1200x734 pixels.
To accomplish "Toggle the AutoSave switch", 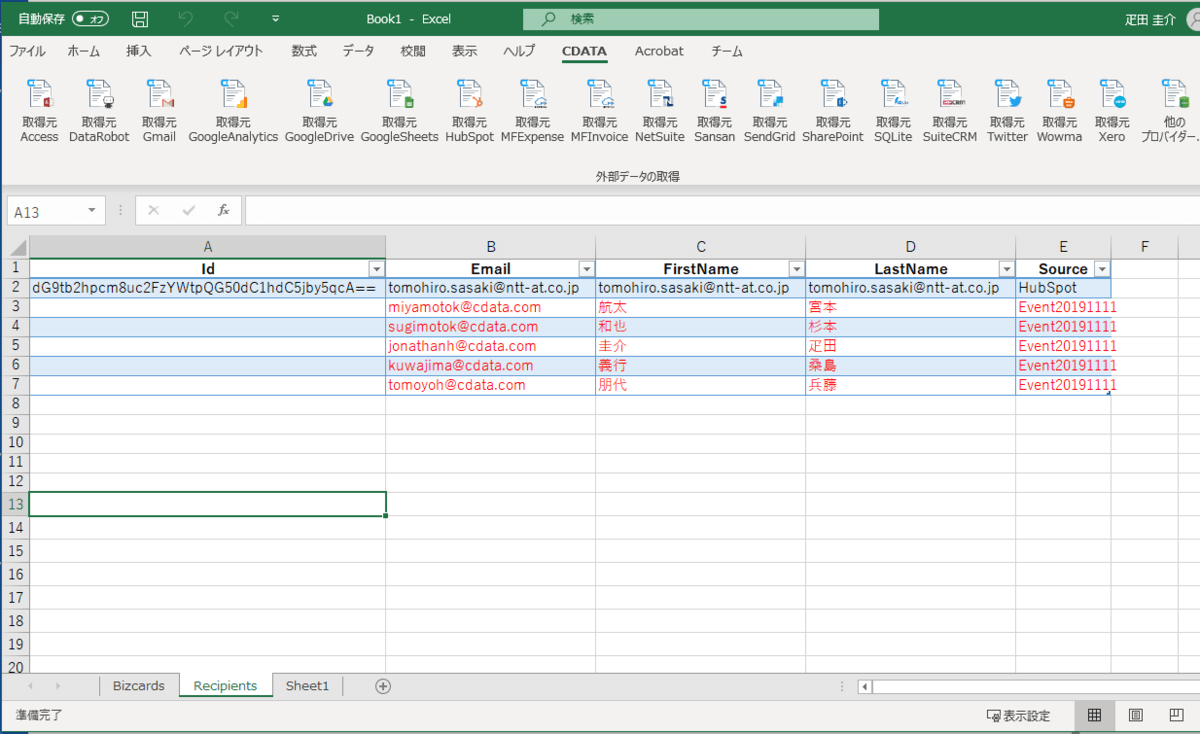I will coord(91,19).
